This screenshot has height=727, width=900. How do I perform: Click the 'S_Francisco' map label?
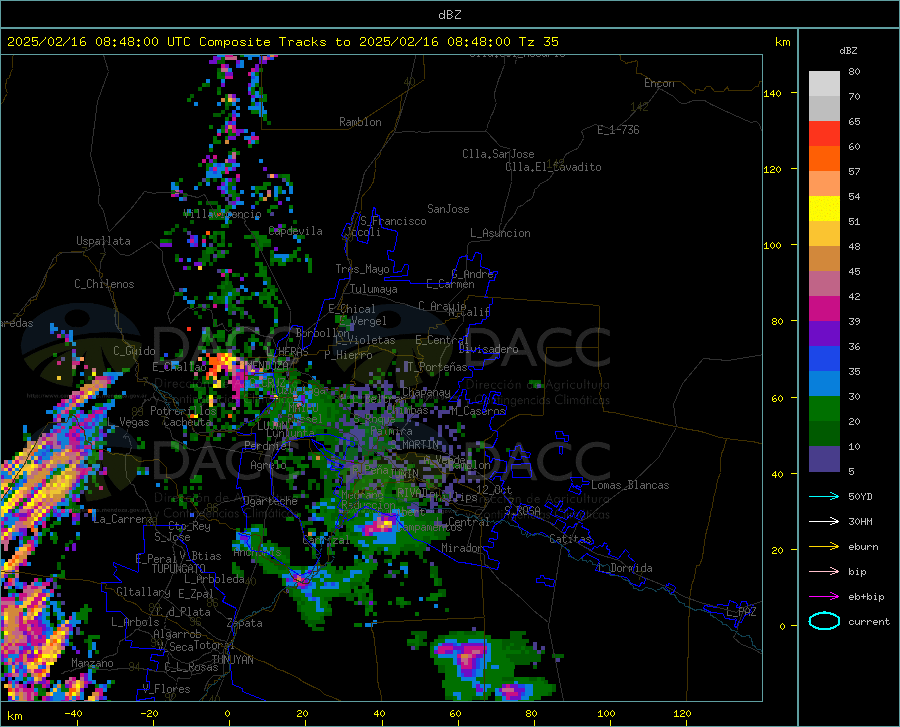pyautogui.click(x=393, y=221)
